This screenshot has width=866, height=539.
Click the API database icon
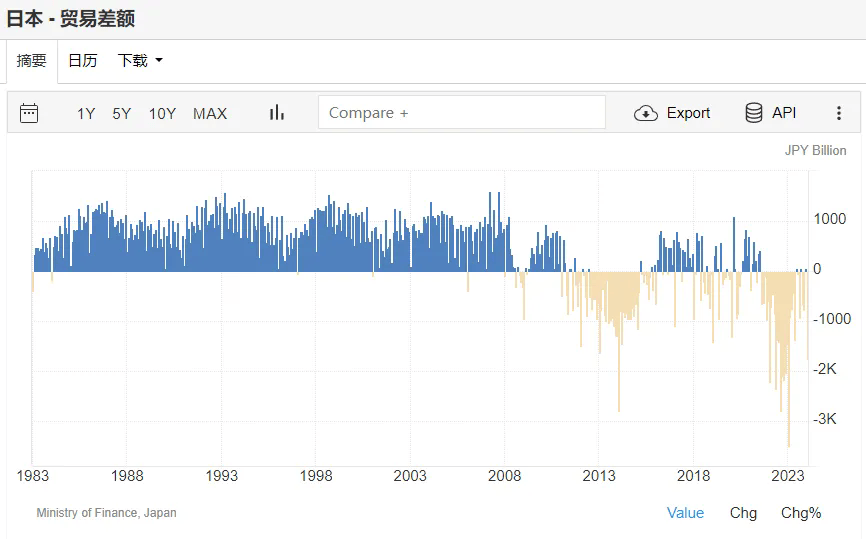tap(754, 113)
